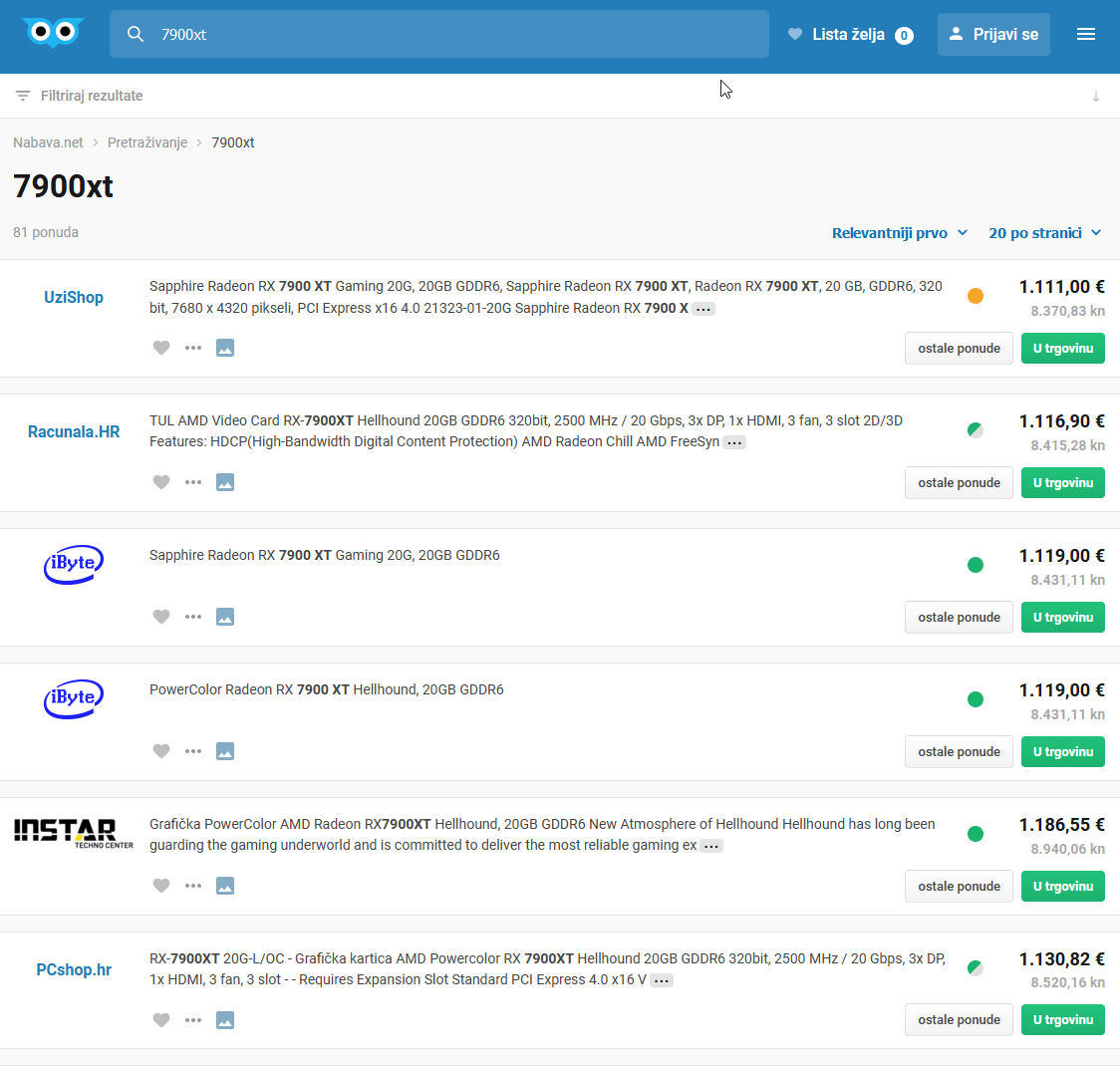
Task: Click ostale ponude for Racunala.HR offer
Action: 959,482
